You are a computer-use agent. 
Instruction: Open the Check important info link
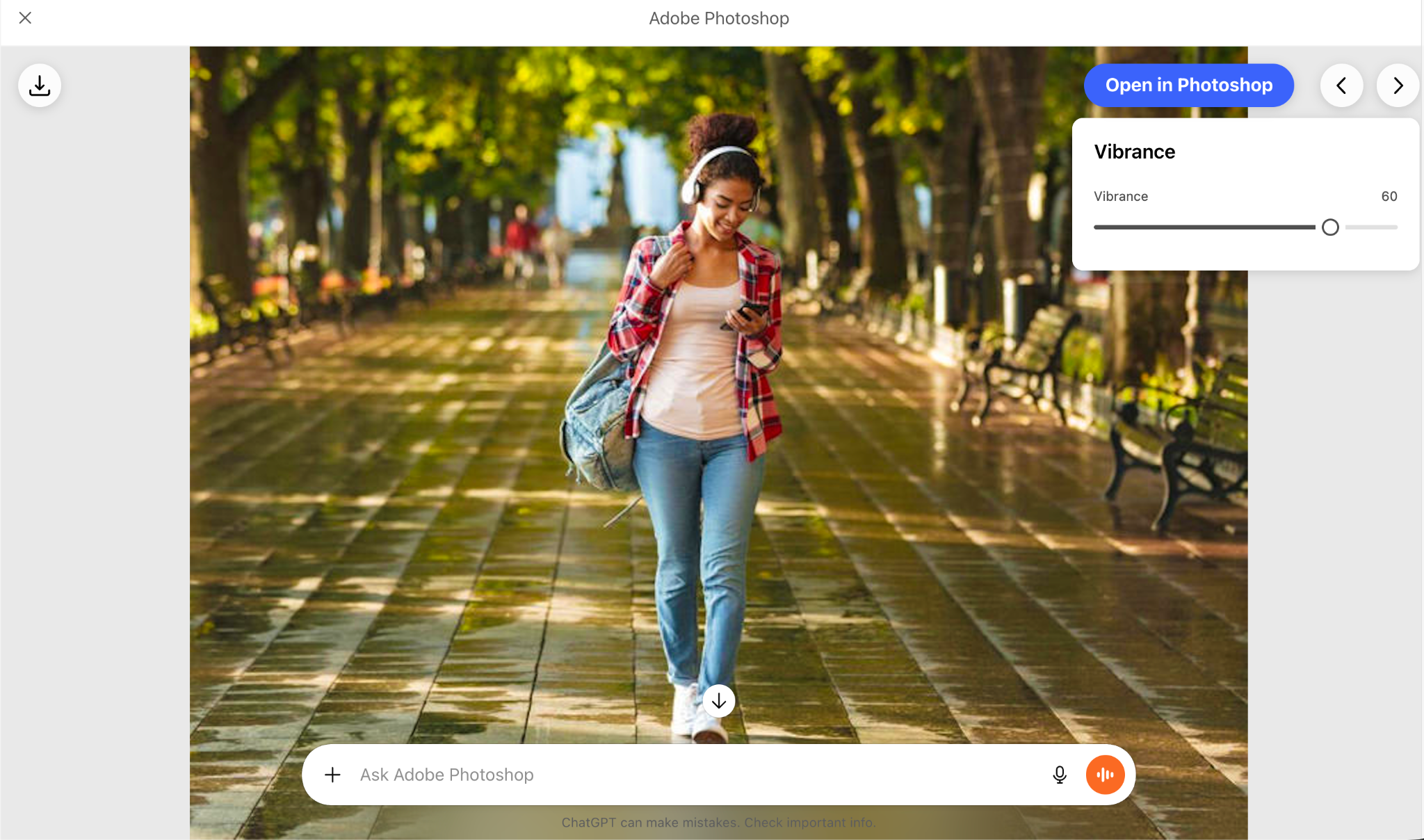point(809,823)
